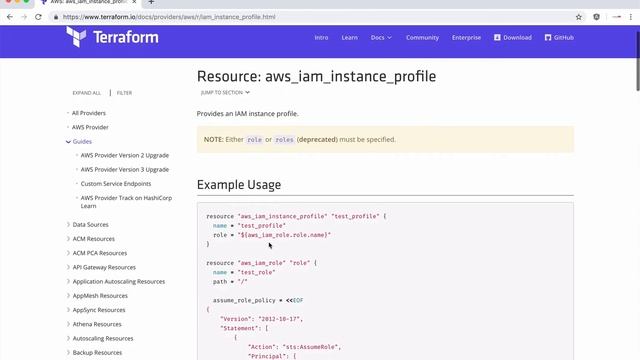Viewport: 640px width, 360px height.
Task: Click the Download icon in navbar
Action: click(497, 38)
